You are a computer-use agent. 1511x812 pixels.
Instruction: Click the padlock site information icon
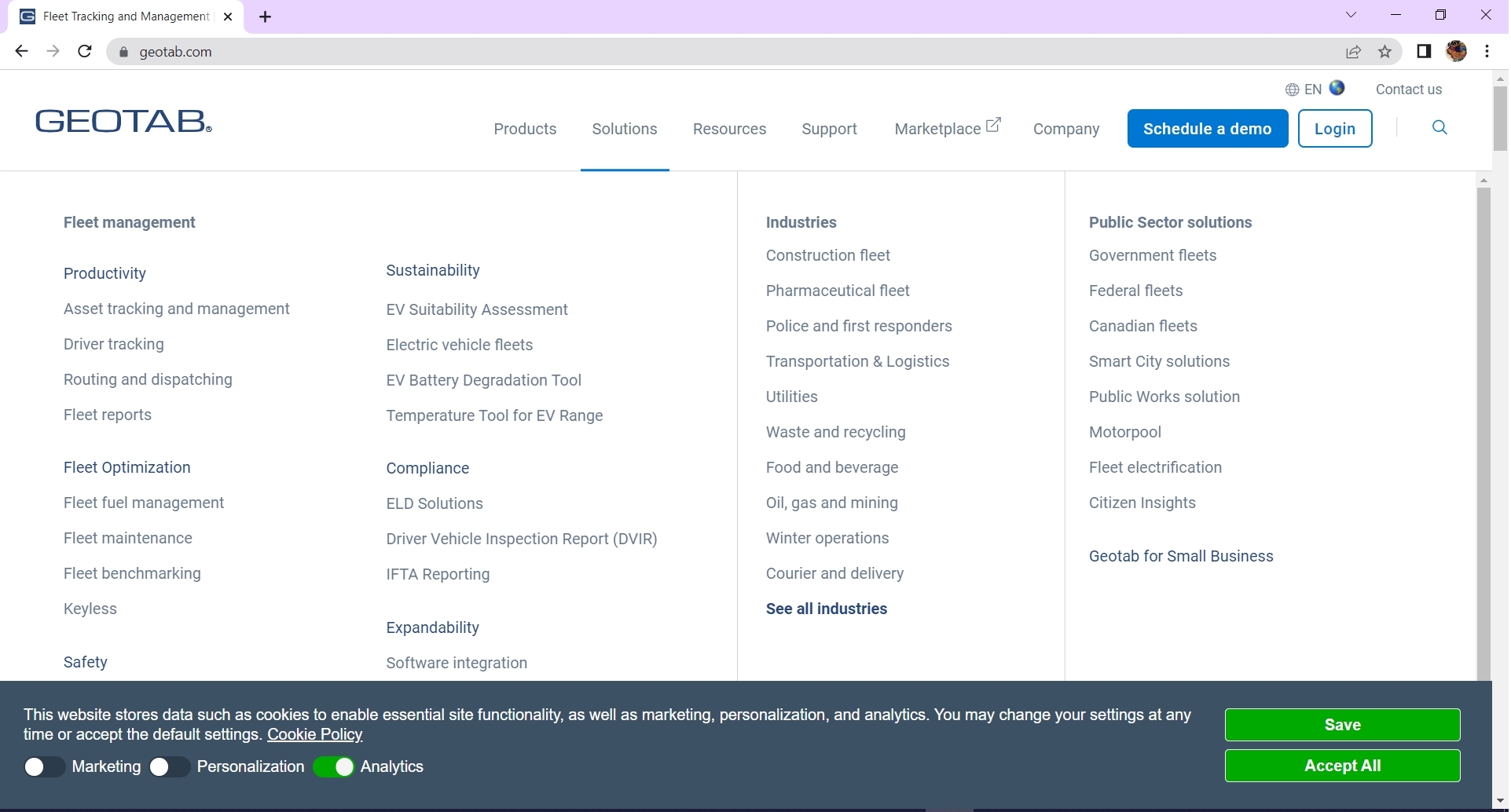(123, 52)
